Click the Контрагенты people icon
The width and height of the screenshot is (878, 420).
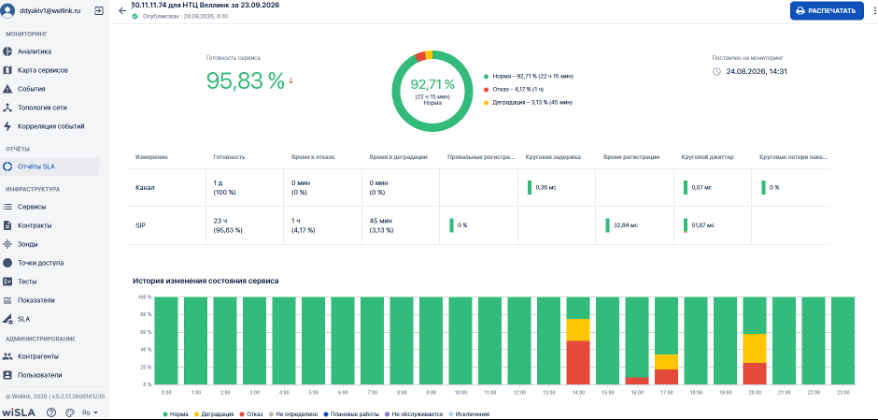click(7, 356)
